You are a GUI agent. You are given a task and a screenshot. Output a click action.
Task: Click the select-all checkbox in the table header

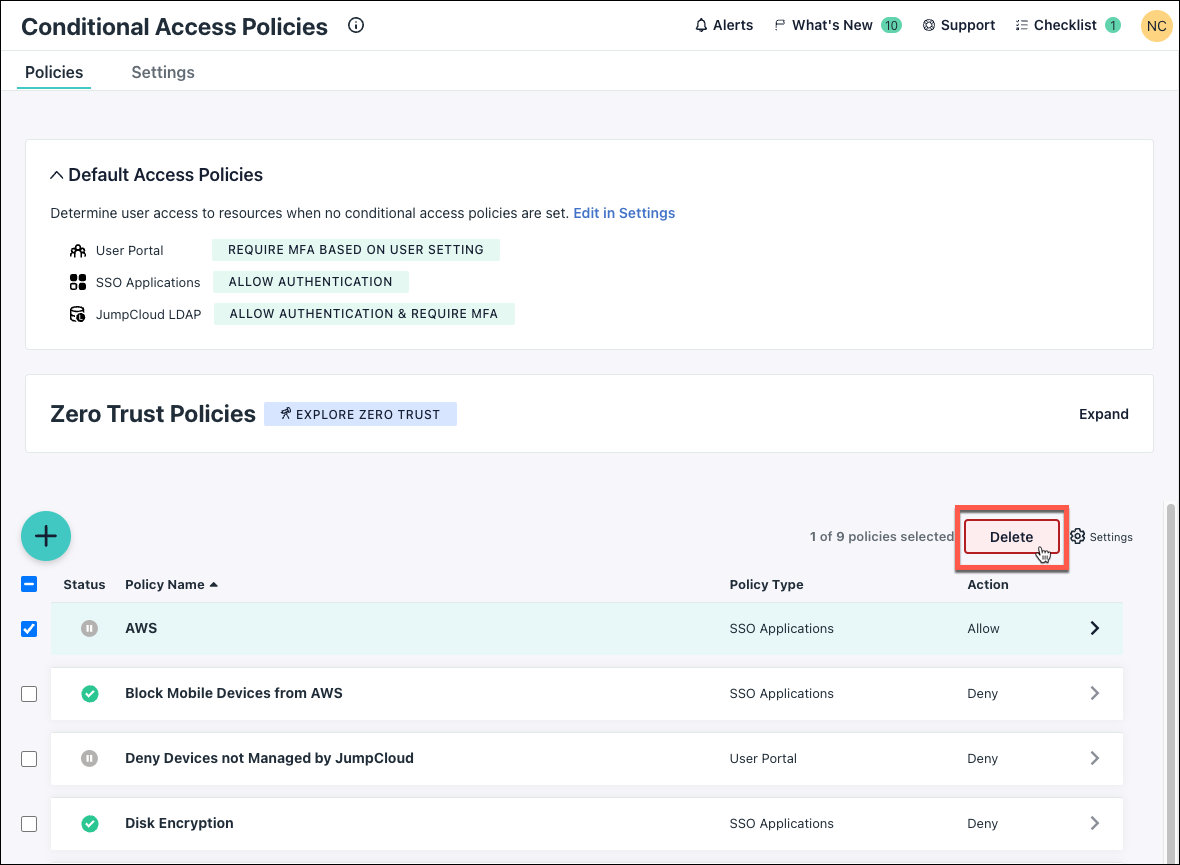[x=29, y=583]
